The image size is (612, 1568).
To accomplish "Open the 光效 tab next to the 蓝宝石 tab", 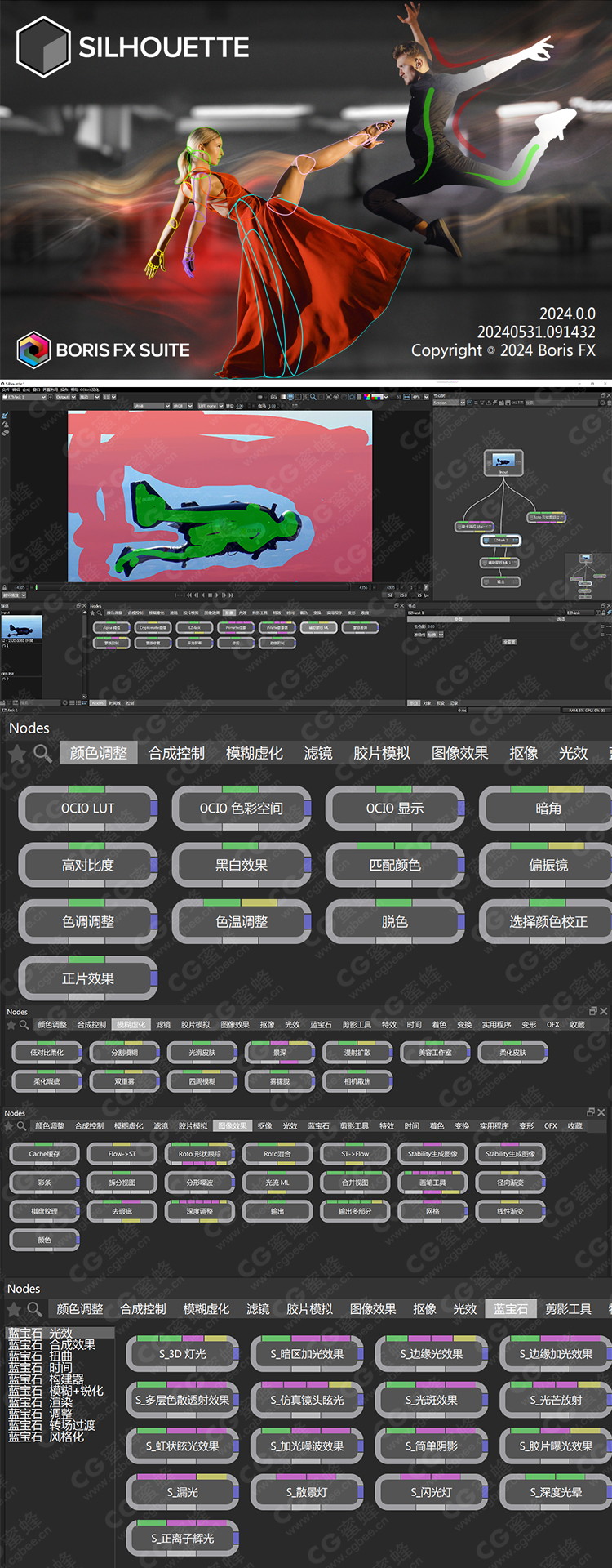I will tap(465, 1309).
